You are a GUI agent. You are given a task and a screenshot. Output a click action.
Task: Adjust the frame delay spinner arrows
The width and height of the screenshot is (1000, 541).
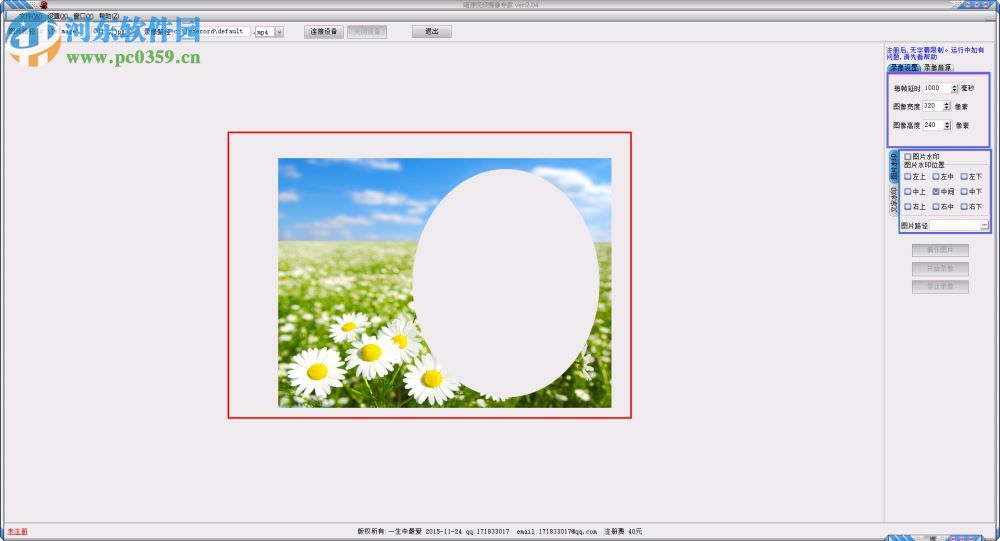pos(954,88)
